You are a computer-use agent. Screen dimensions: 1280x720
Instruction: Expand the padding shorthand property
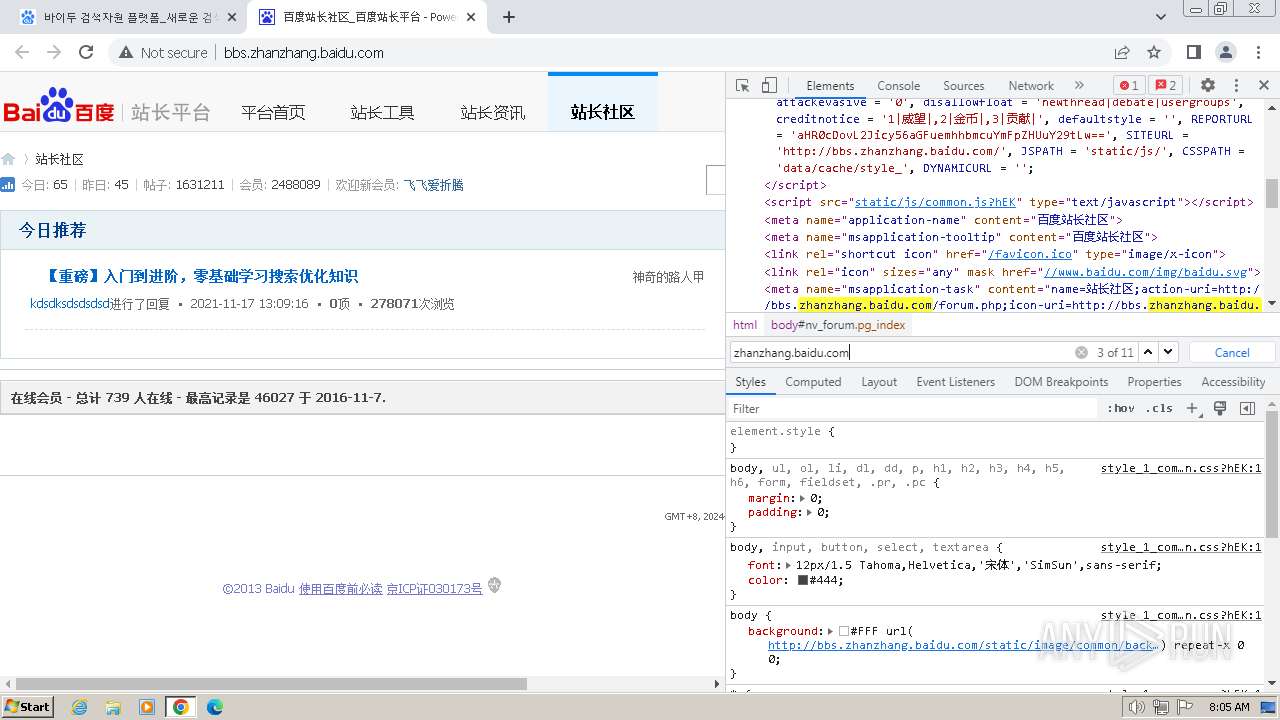tap(810, 512)
